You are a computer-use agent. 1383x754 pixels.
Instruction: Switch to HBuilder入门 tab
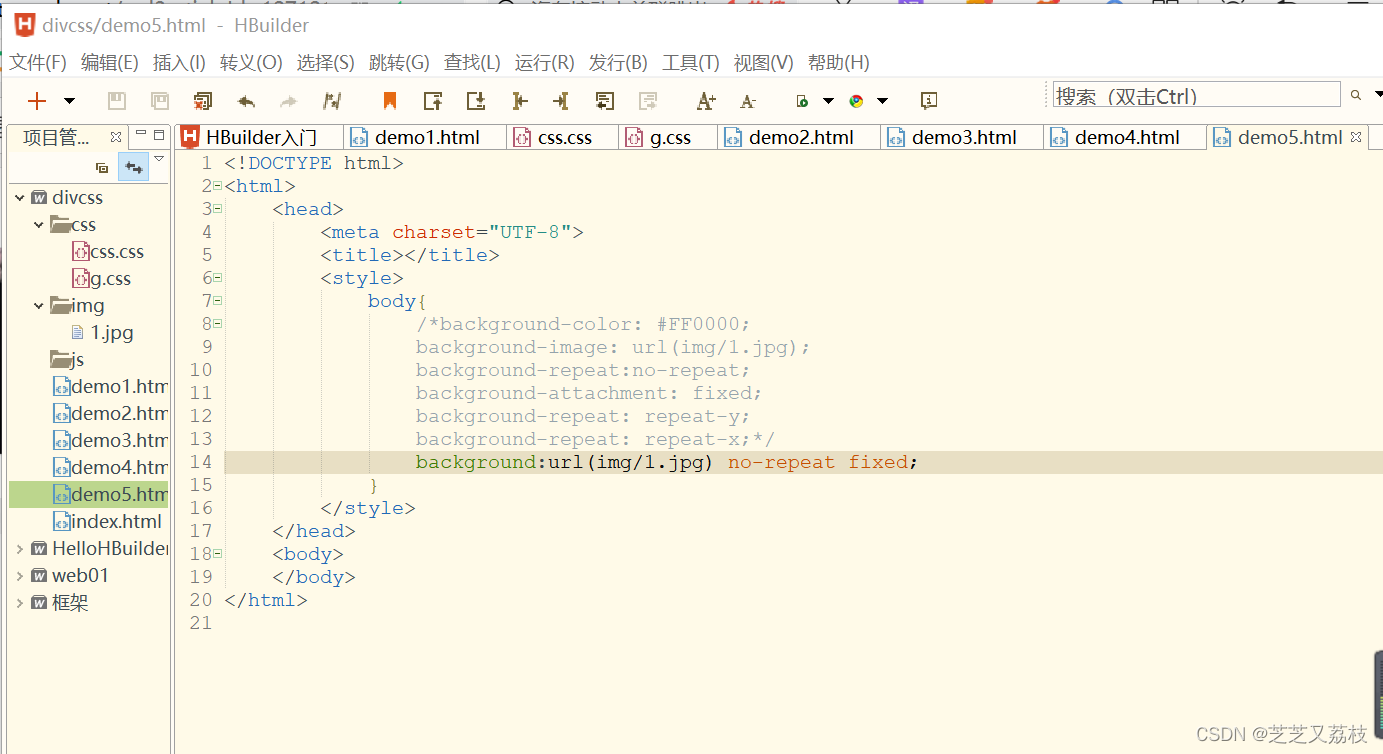(x=260, y=138)
